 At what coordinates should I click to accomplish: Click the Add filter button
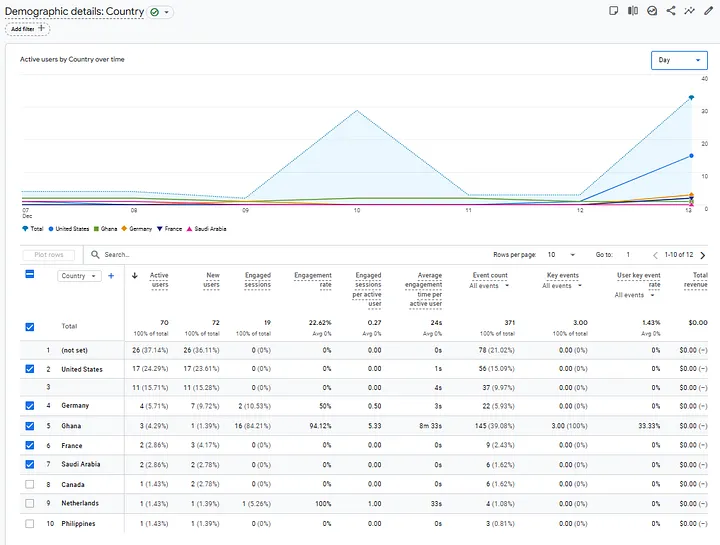(28, 29)
